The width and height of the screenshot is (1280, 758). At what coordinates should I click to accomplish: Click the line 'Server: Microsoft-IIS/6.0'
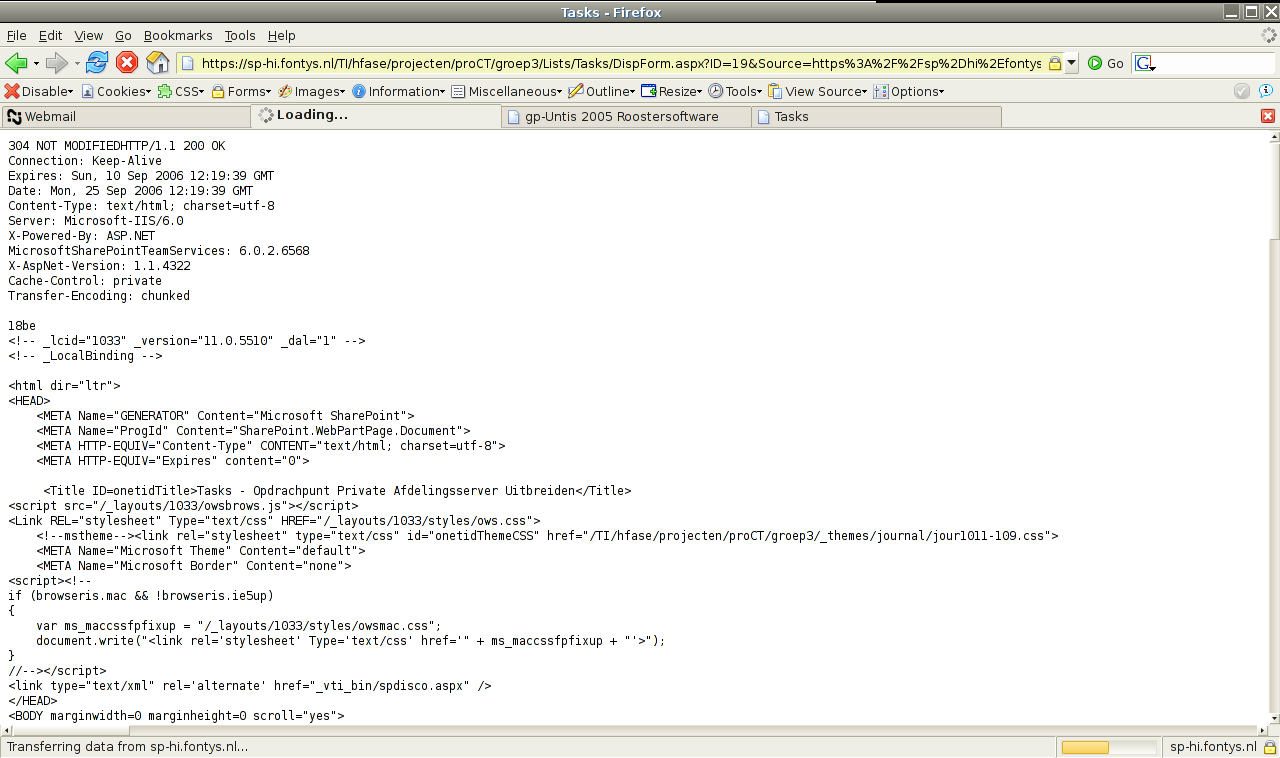click(96, 221)
